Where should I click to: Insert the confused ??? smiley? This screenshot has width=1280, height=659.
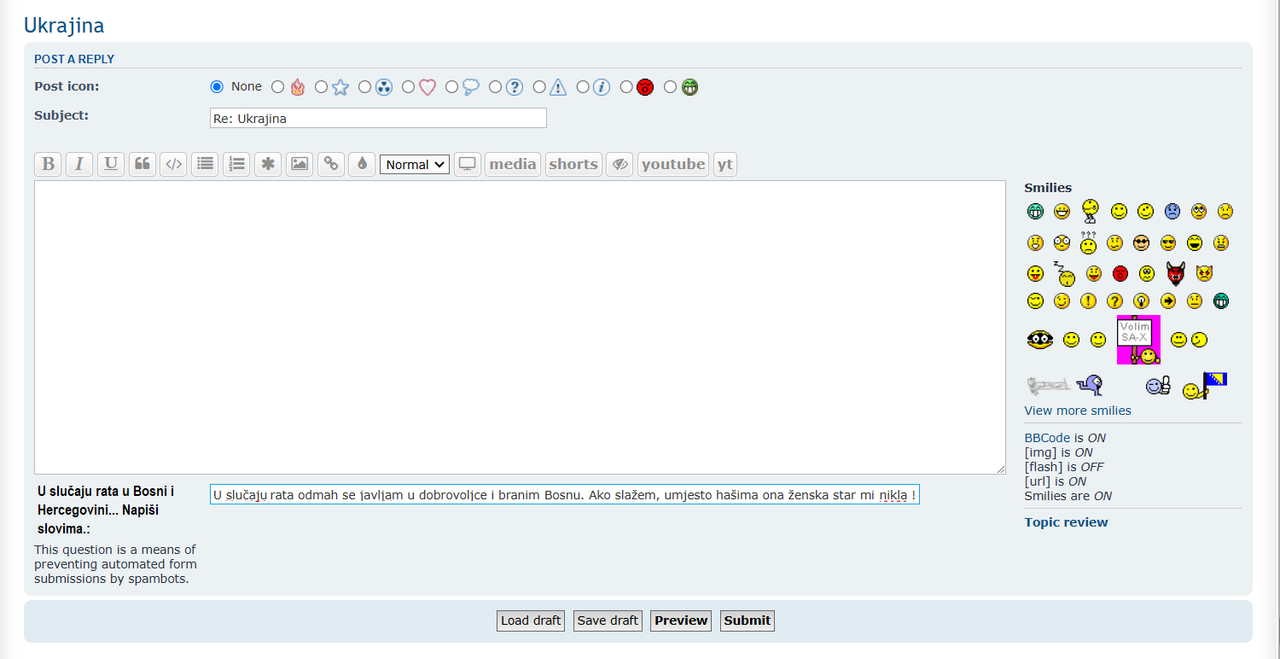click(x=1088, y=241)
